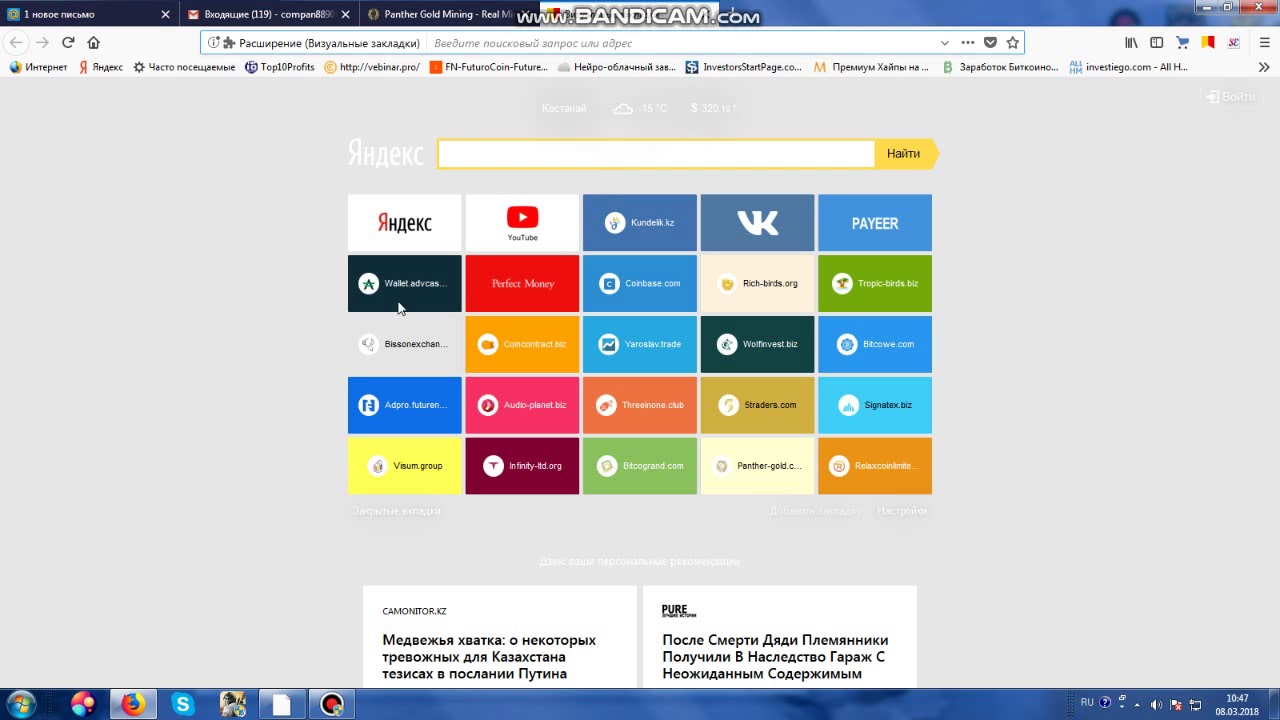Open the Bitcogrand.com tile
The height and width of the screenshot is (720, 1280).
pos(640,466)
